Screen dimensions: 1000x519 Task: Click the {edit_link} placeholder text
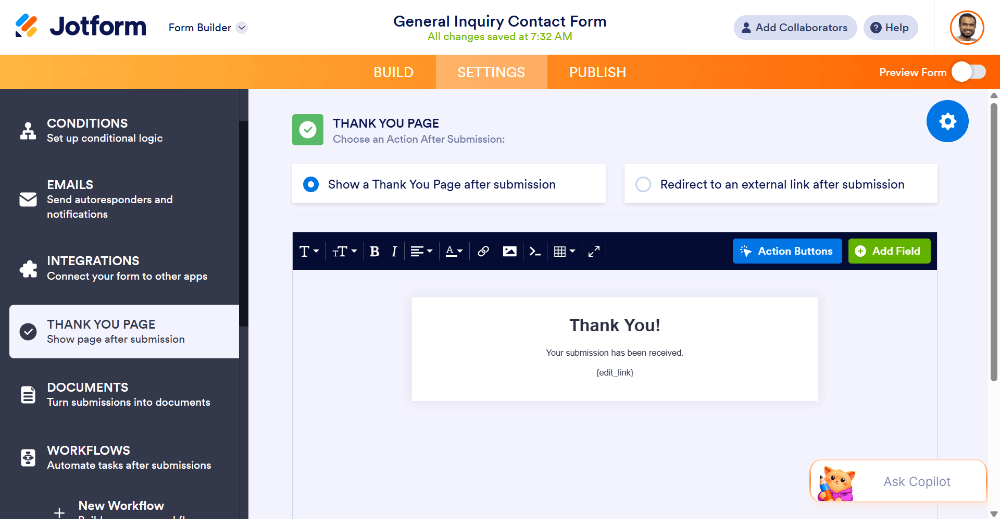click(615, 372)
